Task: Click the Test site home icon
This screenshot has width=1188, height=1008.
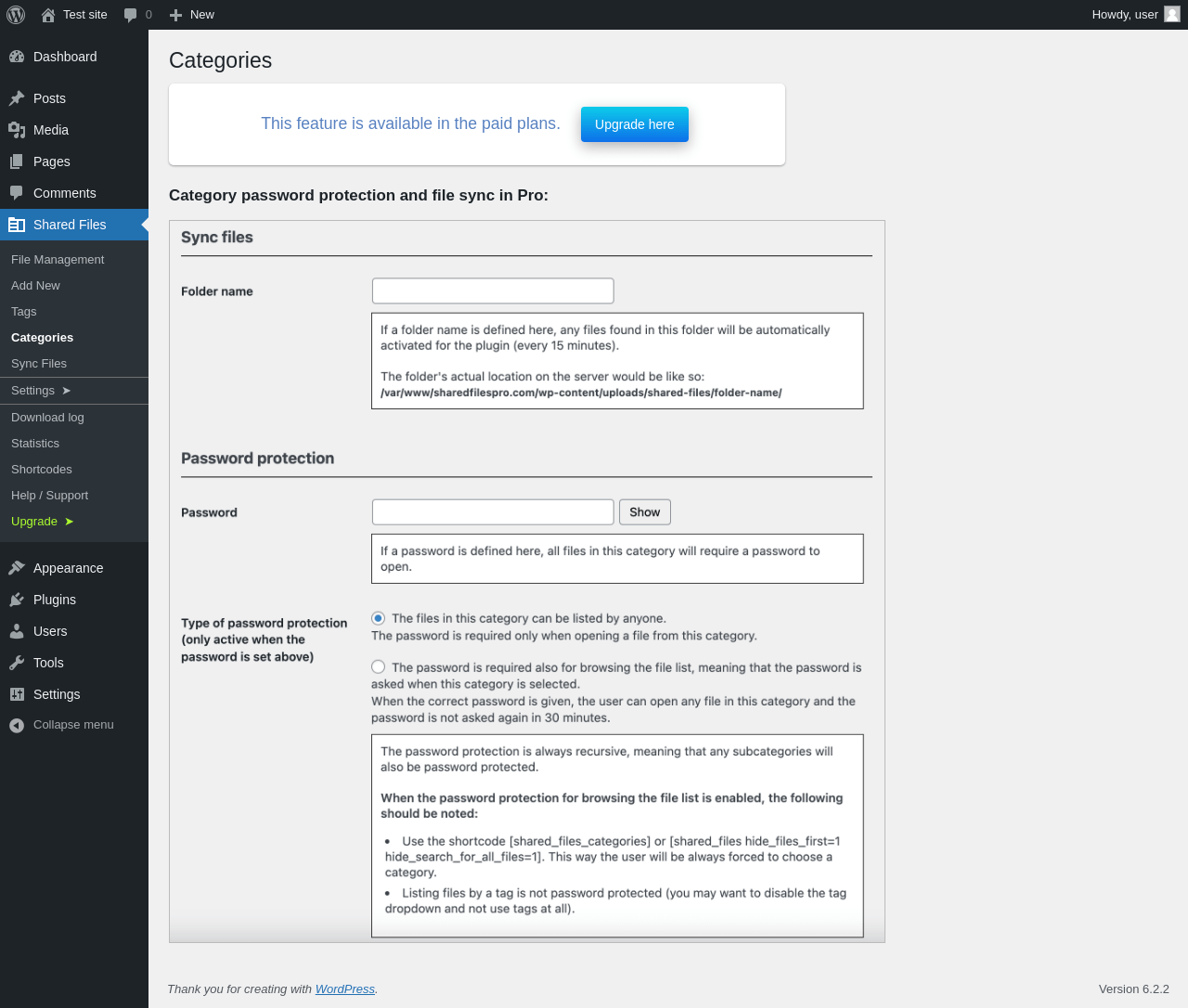Action: (x=48, y=15)
